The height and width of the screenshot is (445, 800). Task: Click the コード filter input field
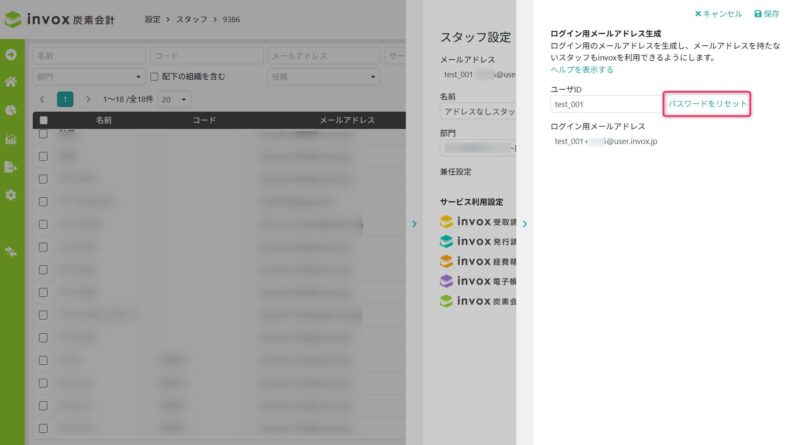pos(207,56)
